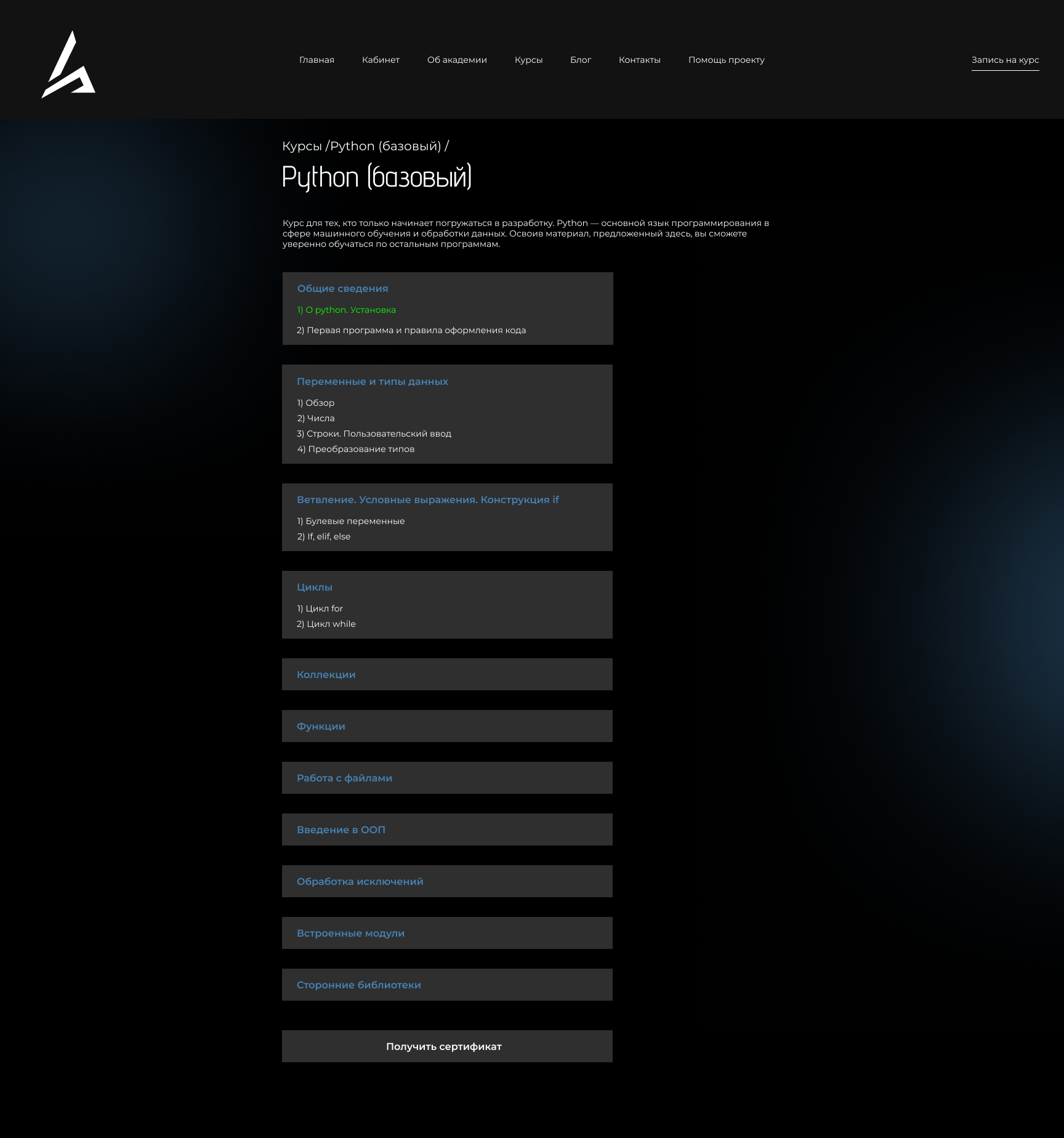Open Помощь проекту page
This screenshot has height=1138, width=1064.
coord(727,60)
